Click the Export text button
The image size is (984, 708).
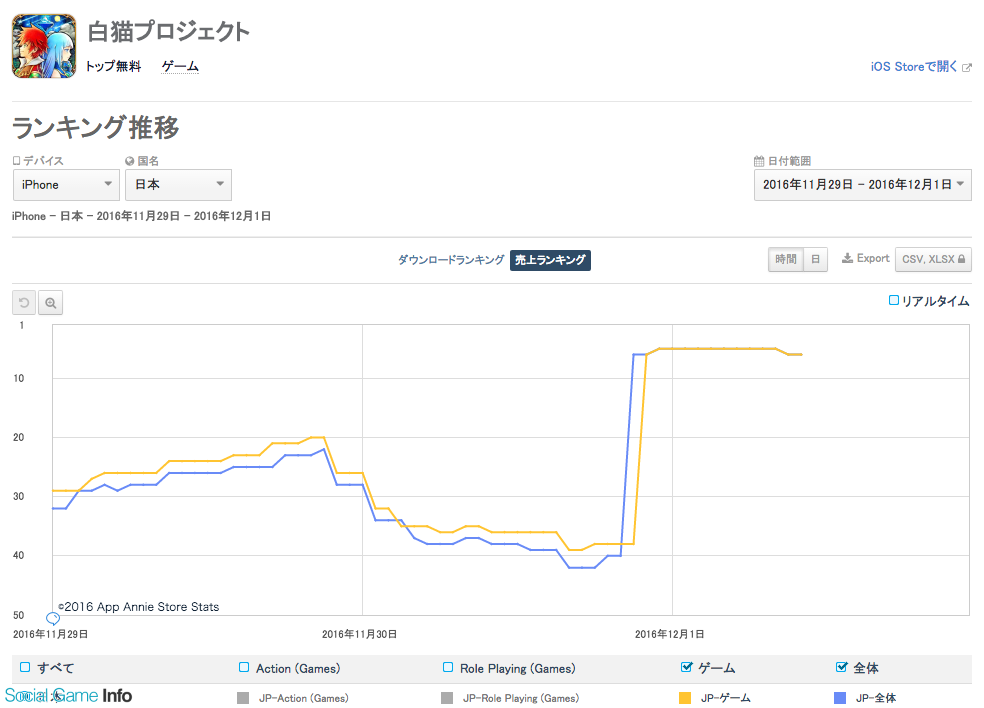[x=873, y=259]
